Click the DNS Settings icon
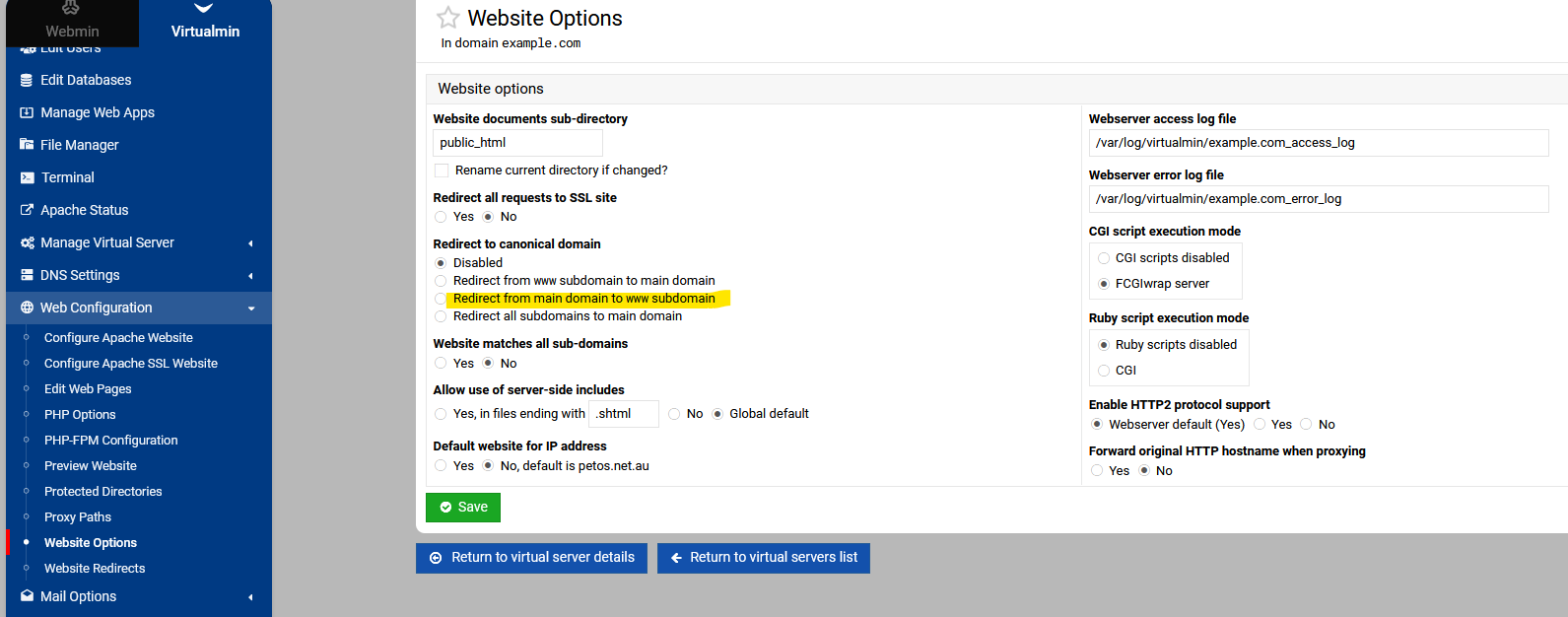The width and height of the screenshot is (1568, 617). point(27,275)
